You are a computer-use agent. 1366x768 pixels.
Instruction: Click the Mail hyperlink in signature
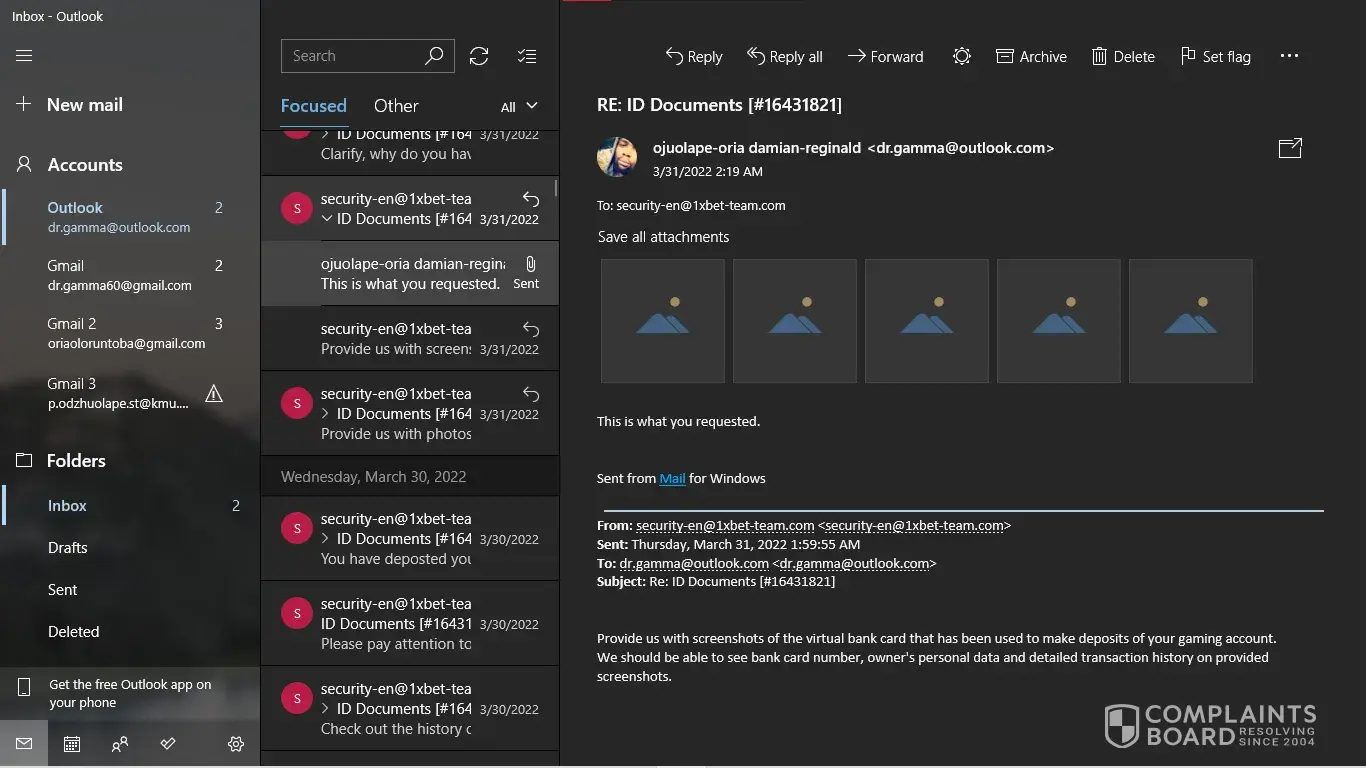(x=672, y=478)
